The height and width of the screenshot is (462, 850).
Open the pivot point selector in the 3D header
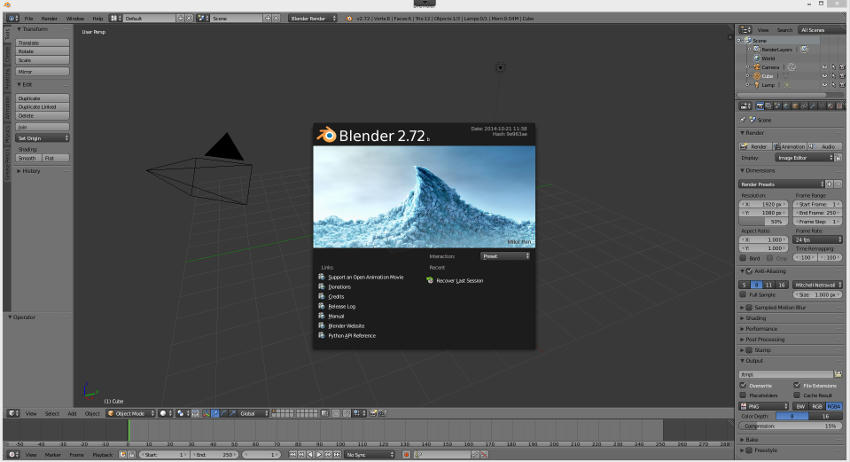tap(183, 413)
